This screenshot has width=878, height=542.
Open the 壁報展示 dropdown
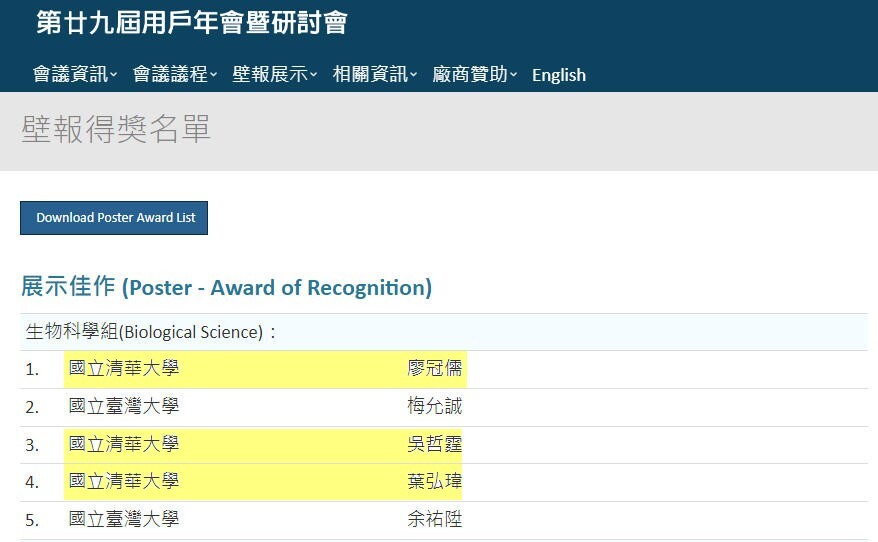[x=275, y=75]
